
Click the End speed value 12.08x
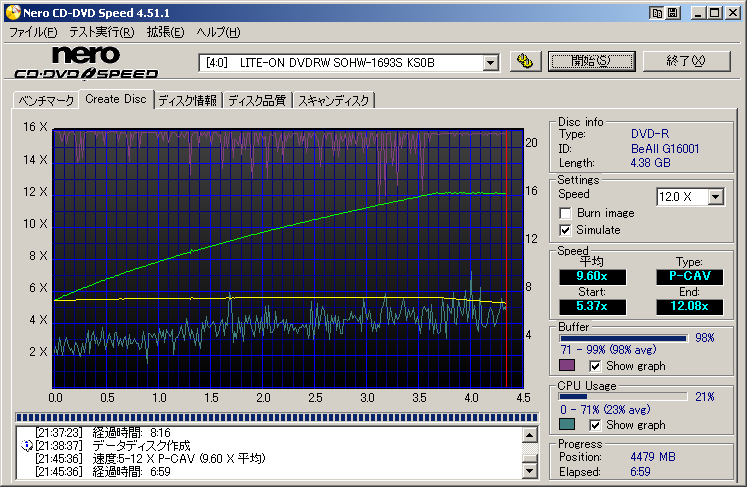[x=689, y=306]
